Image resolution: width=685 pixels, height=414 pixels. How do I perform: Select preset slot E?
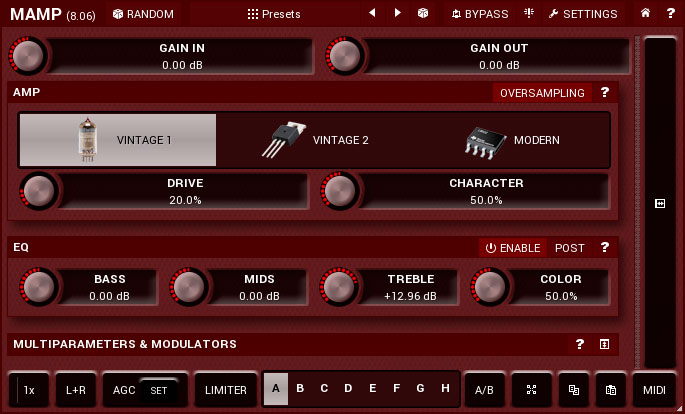coord(373,388)
